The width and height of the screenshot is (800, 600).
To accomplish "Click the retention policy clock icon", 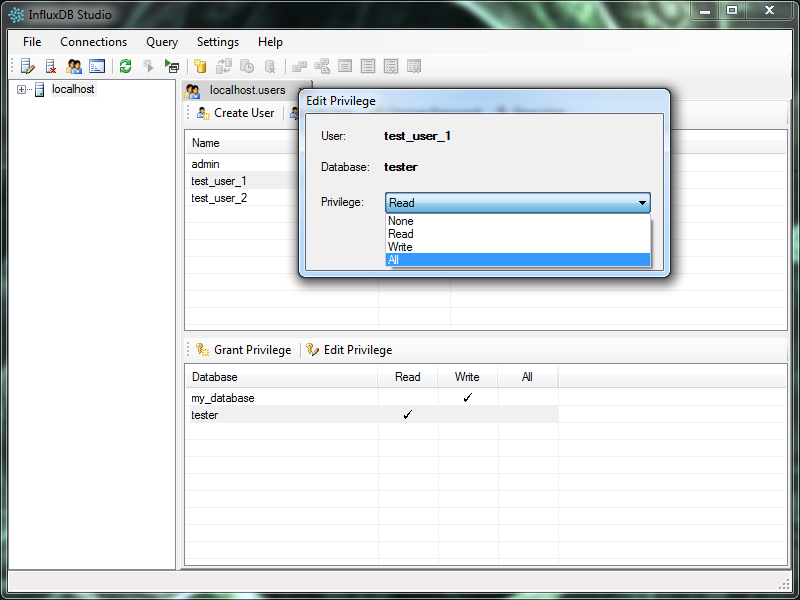I will click(x=247, y=66).
